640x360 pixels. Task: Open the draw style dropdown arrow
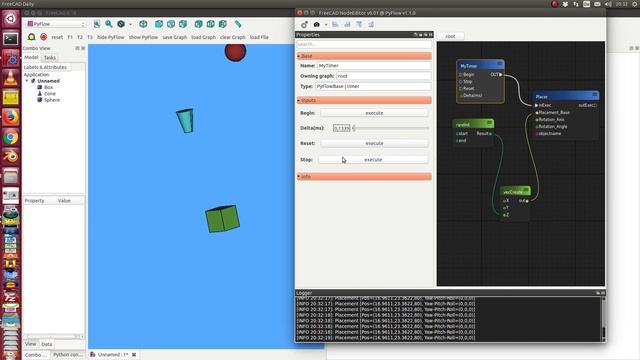130,24
